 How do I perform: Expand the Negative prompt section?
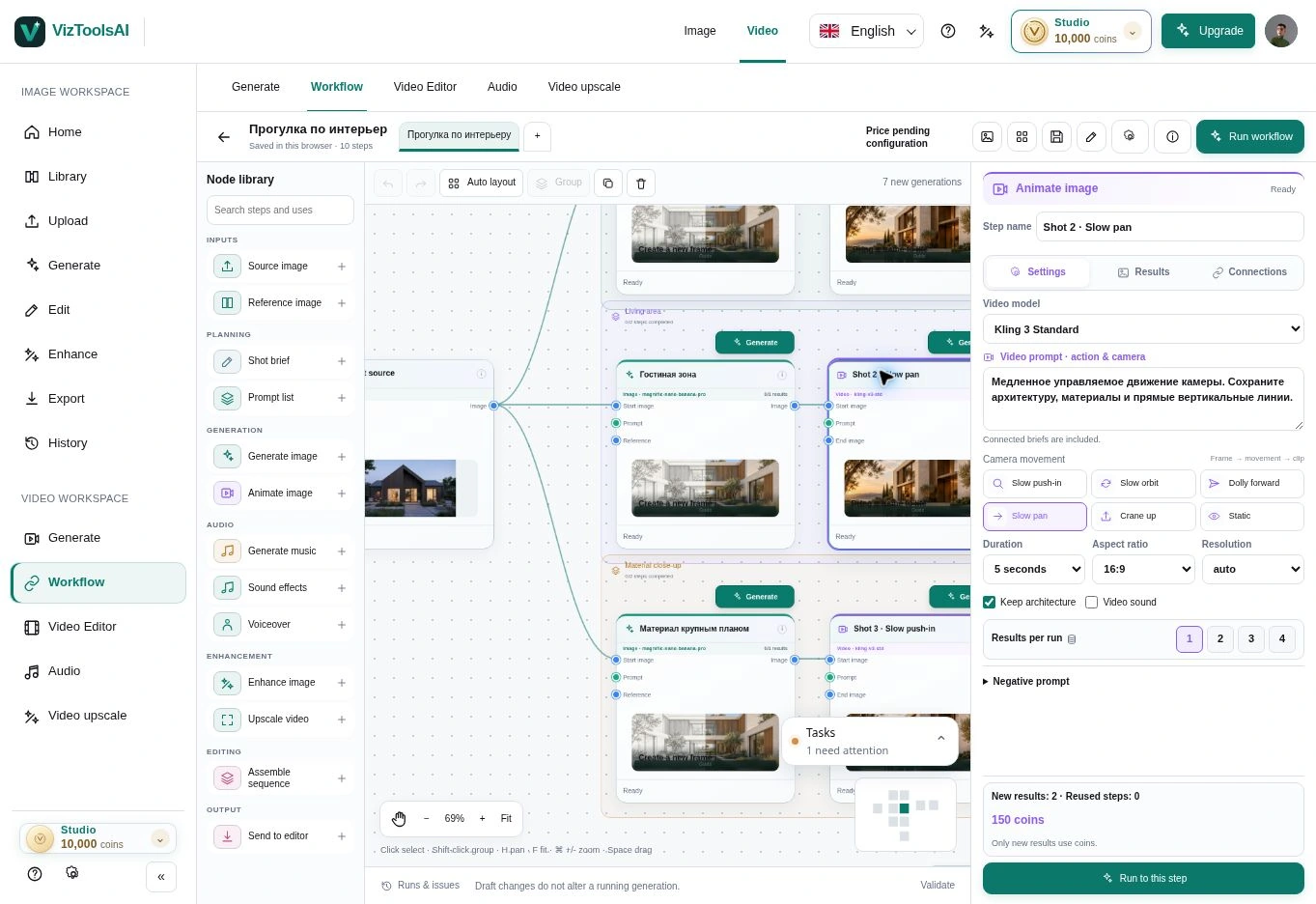pos(1026,682)
